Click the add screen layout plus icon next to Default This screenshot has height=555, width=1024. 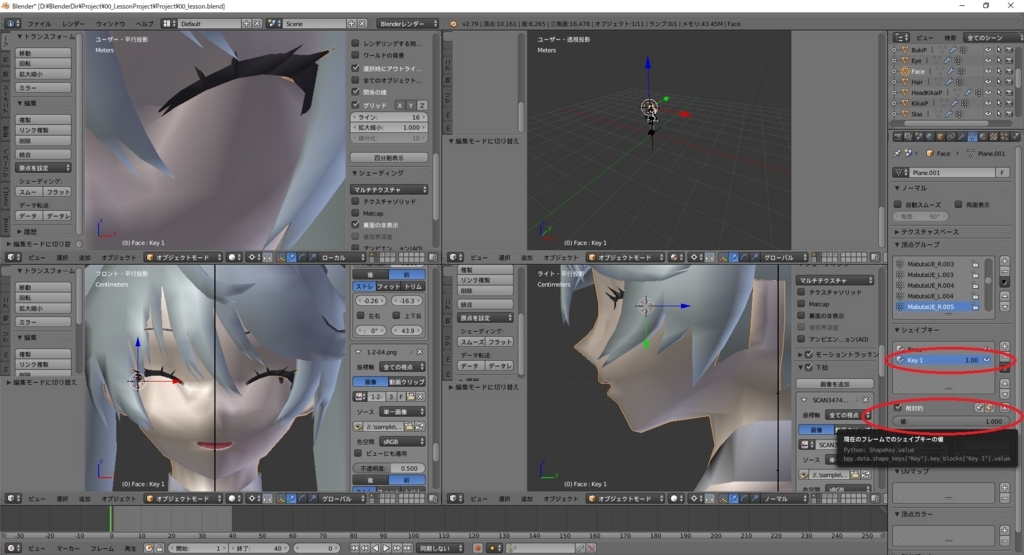(246, 24)
